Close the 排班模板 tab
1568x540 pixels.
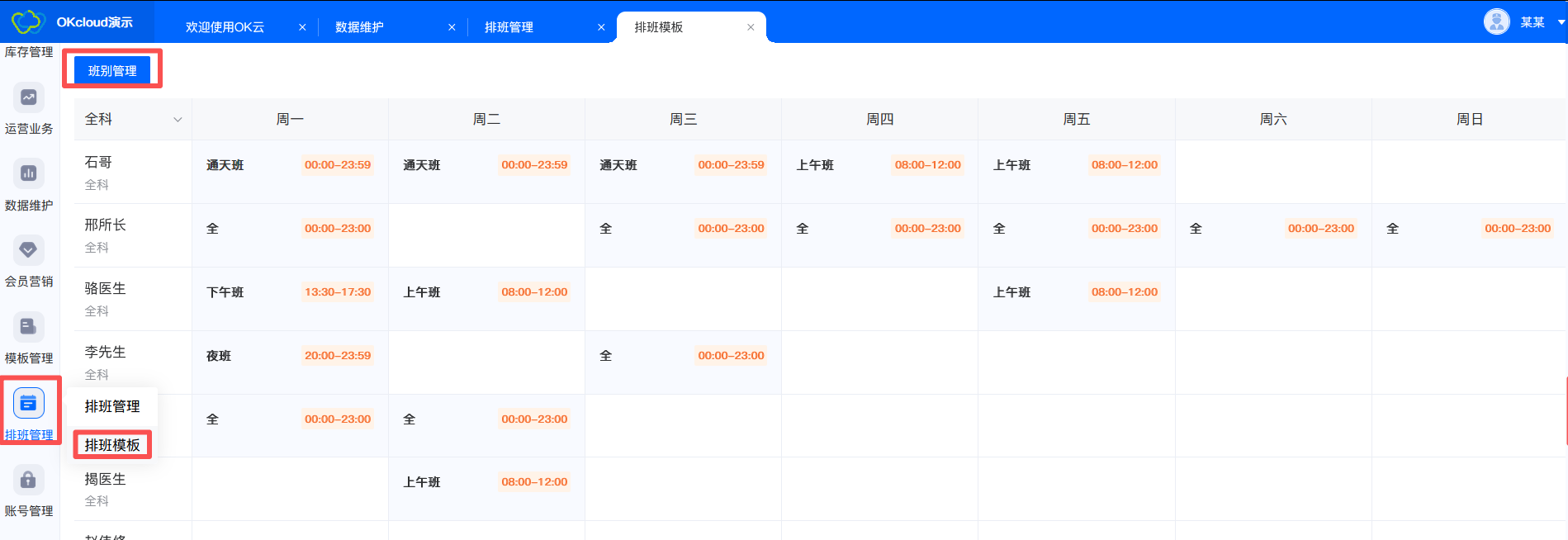751,27
